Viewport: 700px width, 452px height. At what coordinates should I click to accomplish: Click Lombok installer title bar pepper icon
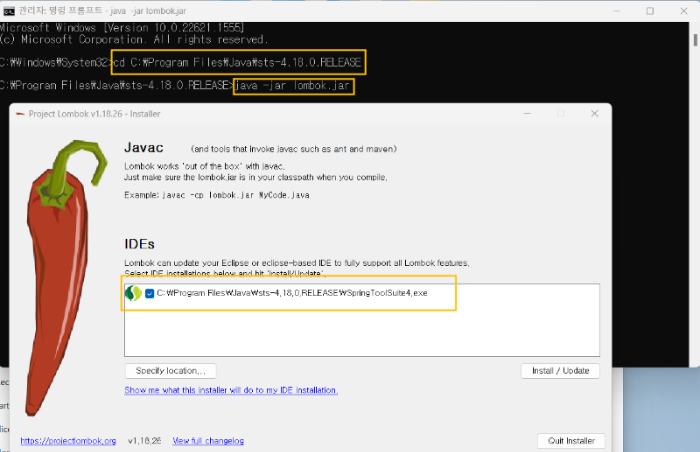click(x=20, y=114)
